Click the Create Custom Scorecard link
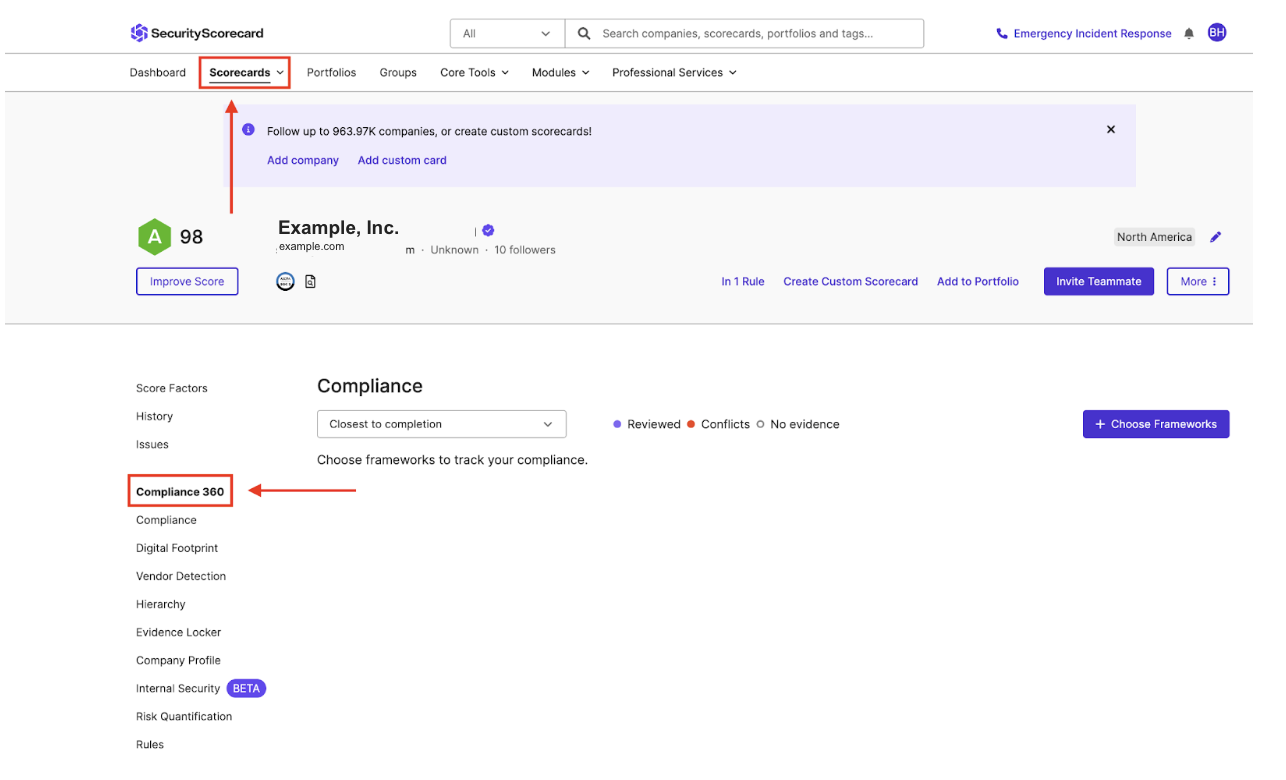The height and width of the screenshot is (780, 1286). pyautogui.click(x=851, y=282)
